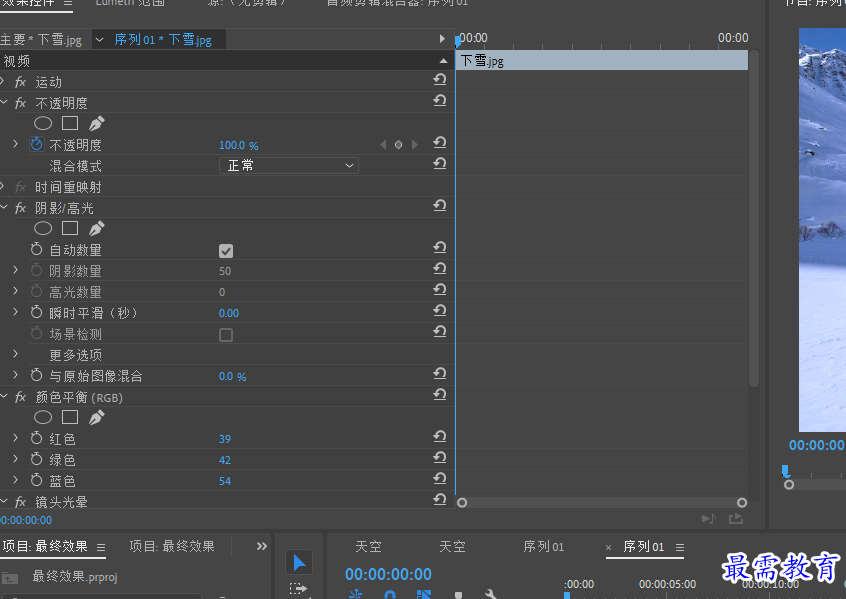Toggle the 场景检测 checkbox
The height and width of the screenshot is (599, 846).
coord(226,335)
